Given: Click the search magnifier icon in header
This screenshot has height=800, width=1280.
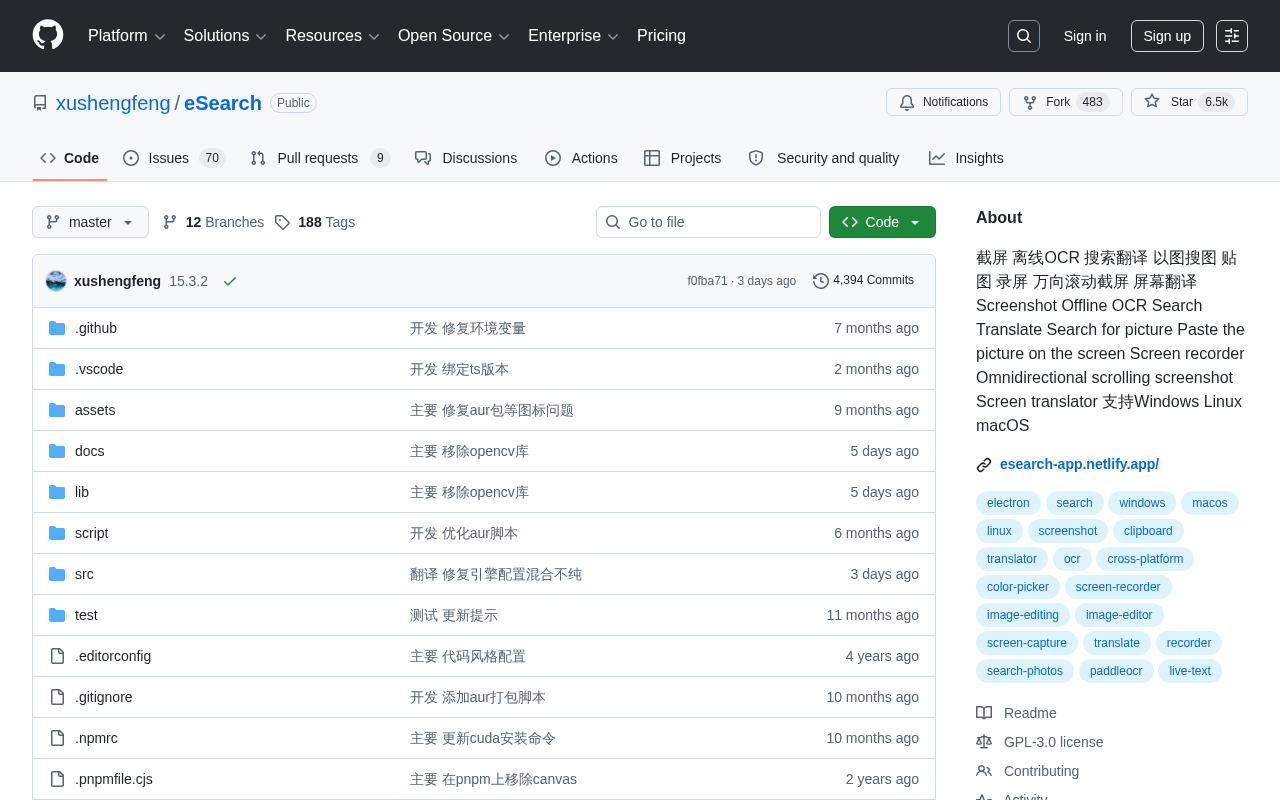Looking at the screenshot, I should [x=1024, y=36].
